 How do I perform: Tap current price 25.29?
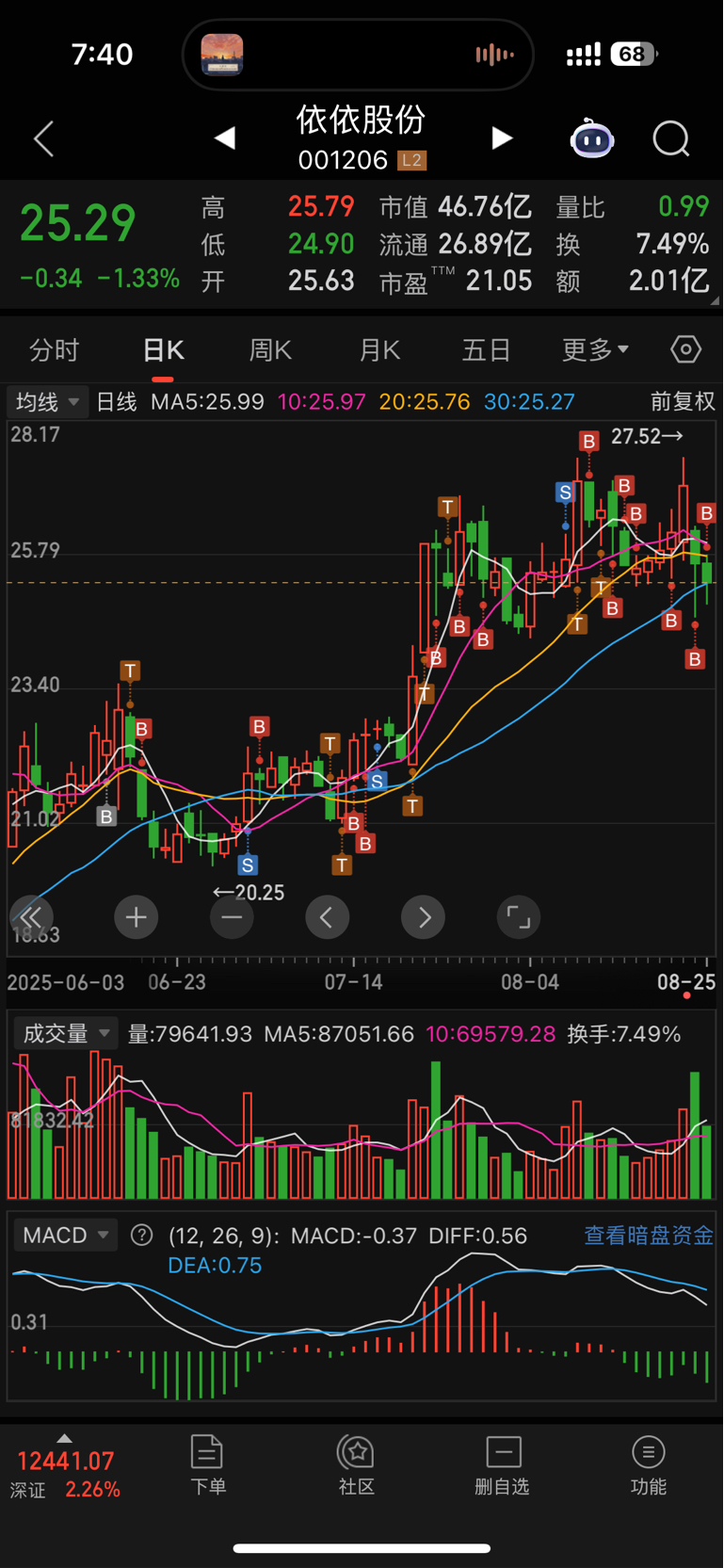coord(78,223)
